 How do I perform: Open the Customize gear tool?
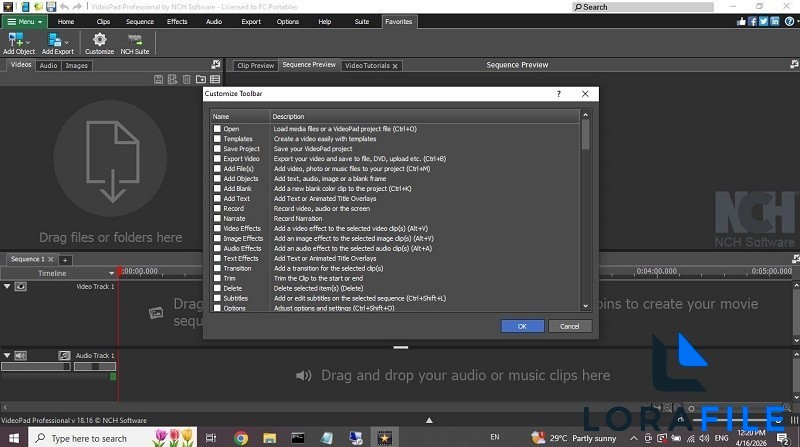coord(99,39)
